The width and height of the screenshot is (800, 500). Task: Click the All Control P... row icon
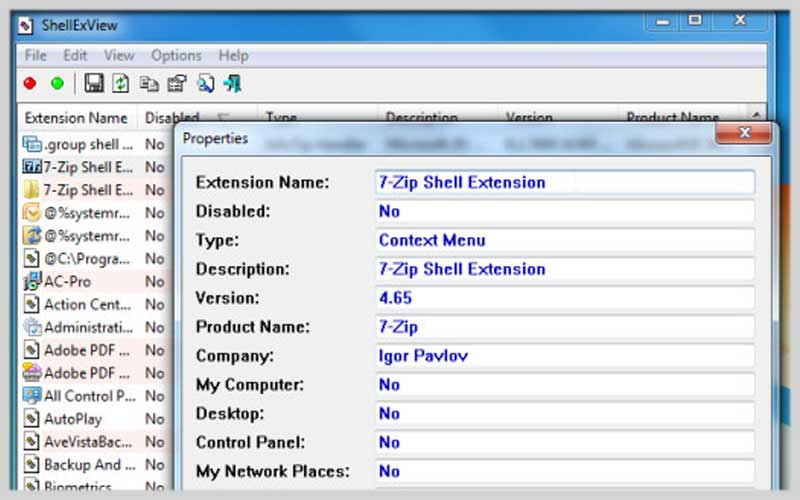32,396
